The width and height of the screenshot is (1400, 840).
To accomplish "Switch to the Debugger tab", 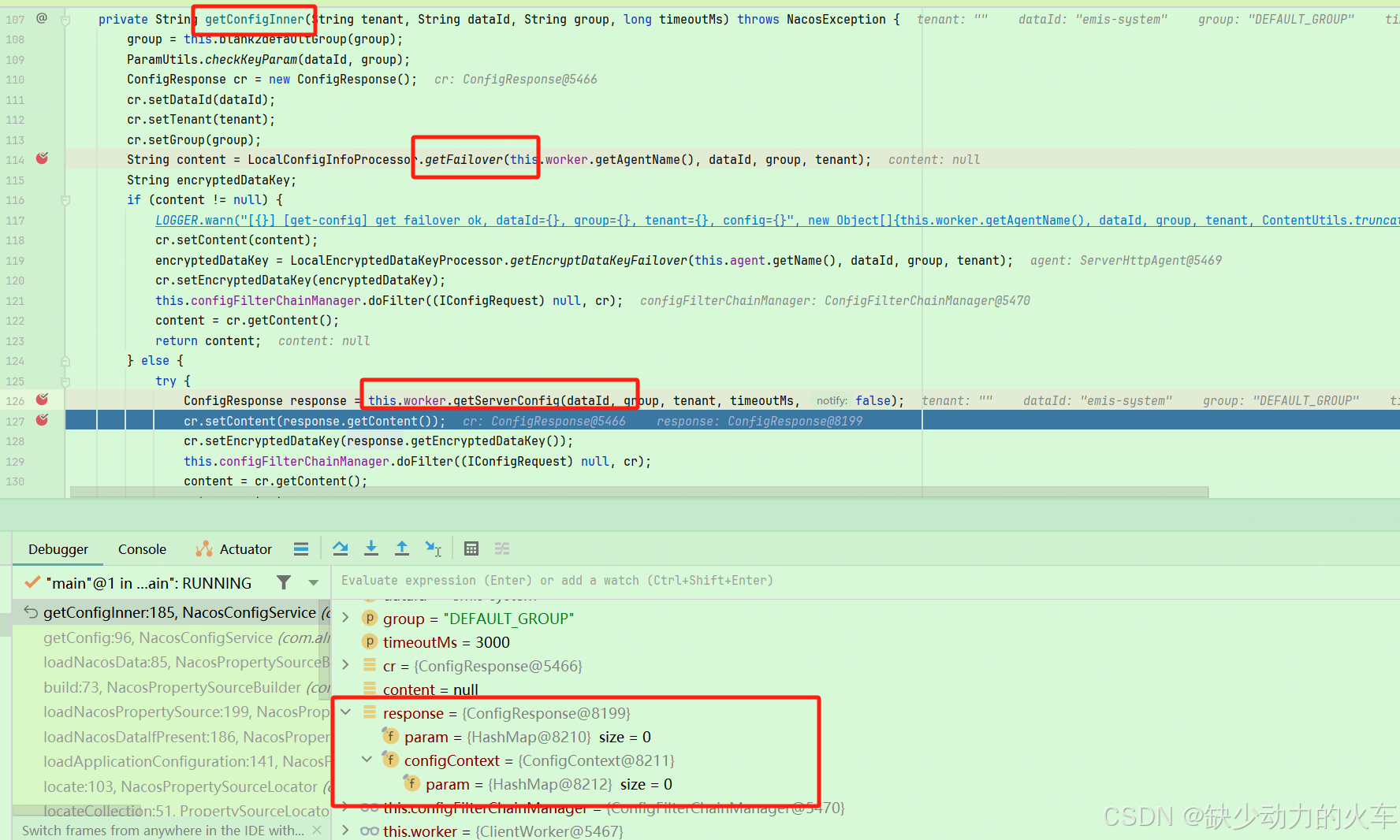I will coord(58,549).
